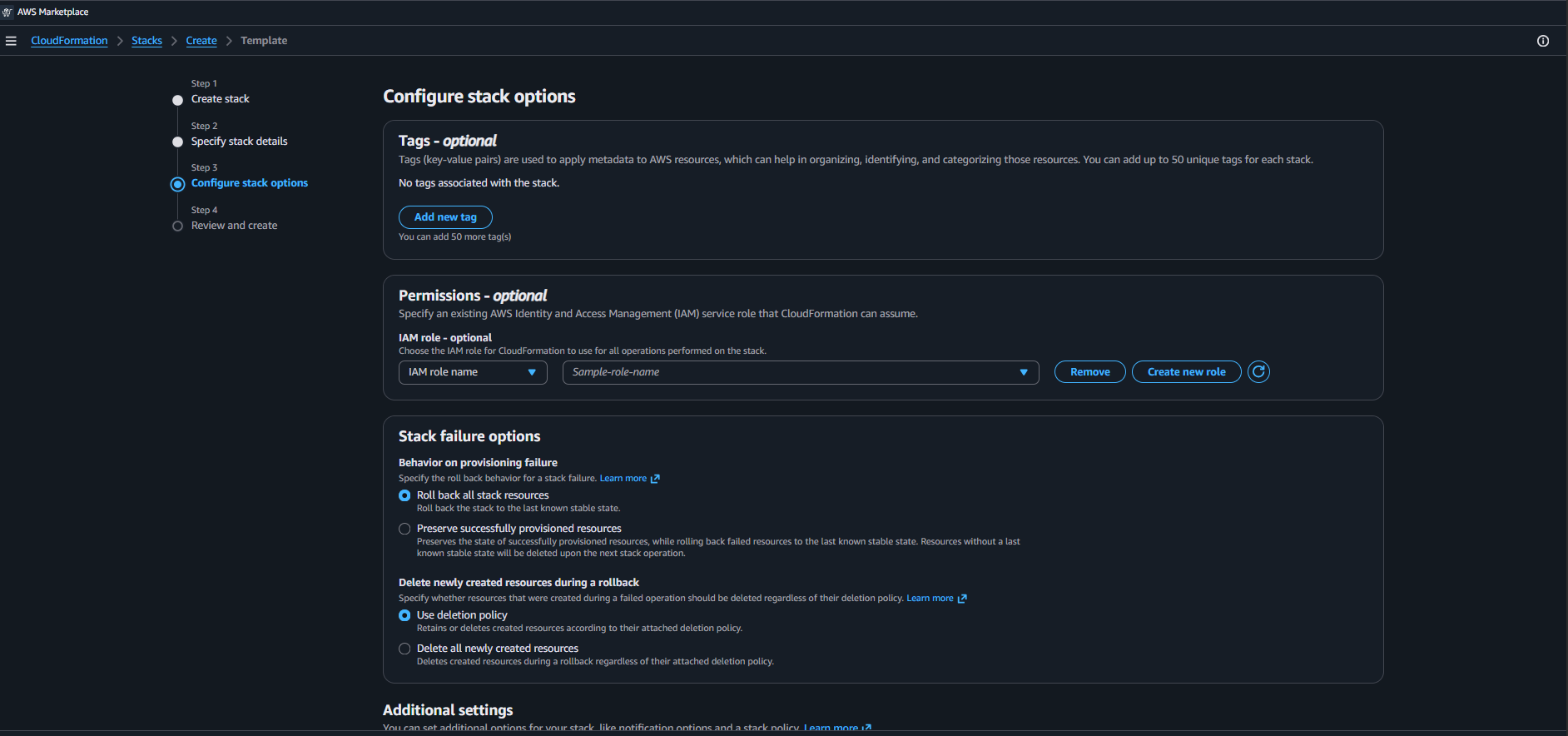Open Learn more link for provisioning failure
This screenshot has width=1568, height=736.
tap(629, 479)
